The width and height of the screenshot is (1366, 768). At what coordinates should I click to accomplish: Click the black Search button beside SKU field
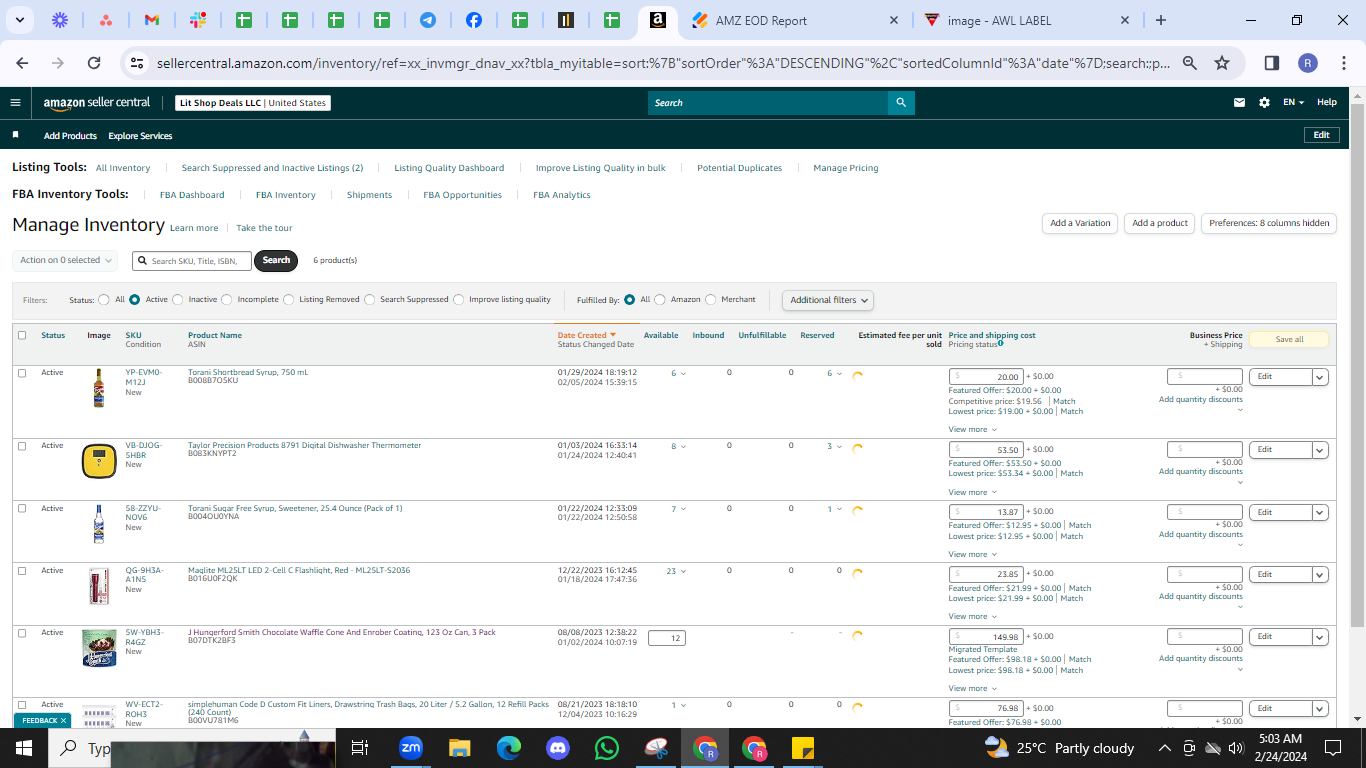coord(276,260)
